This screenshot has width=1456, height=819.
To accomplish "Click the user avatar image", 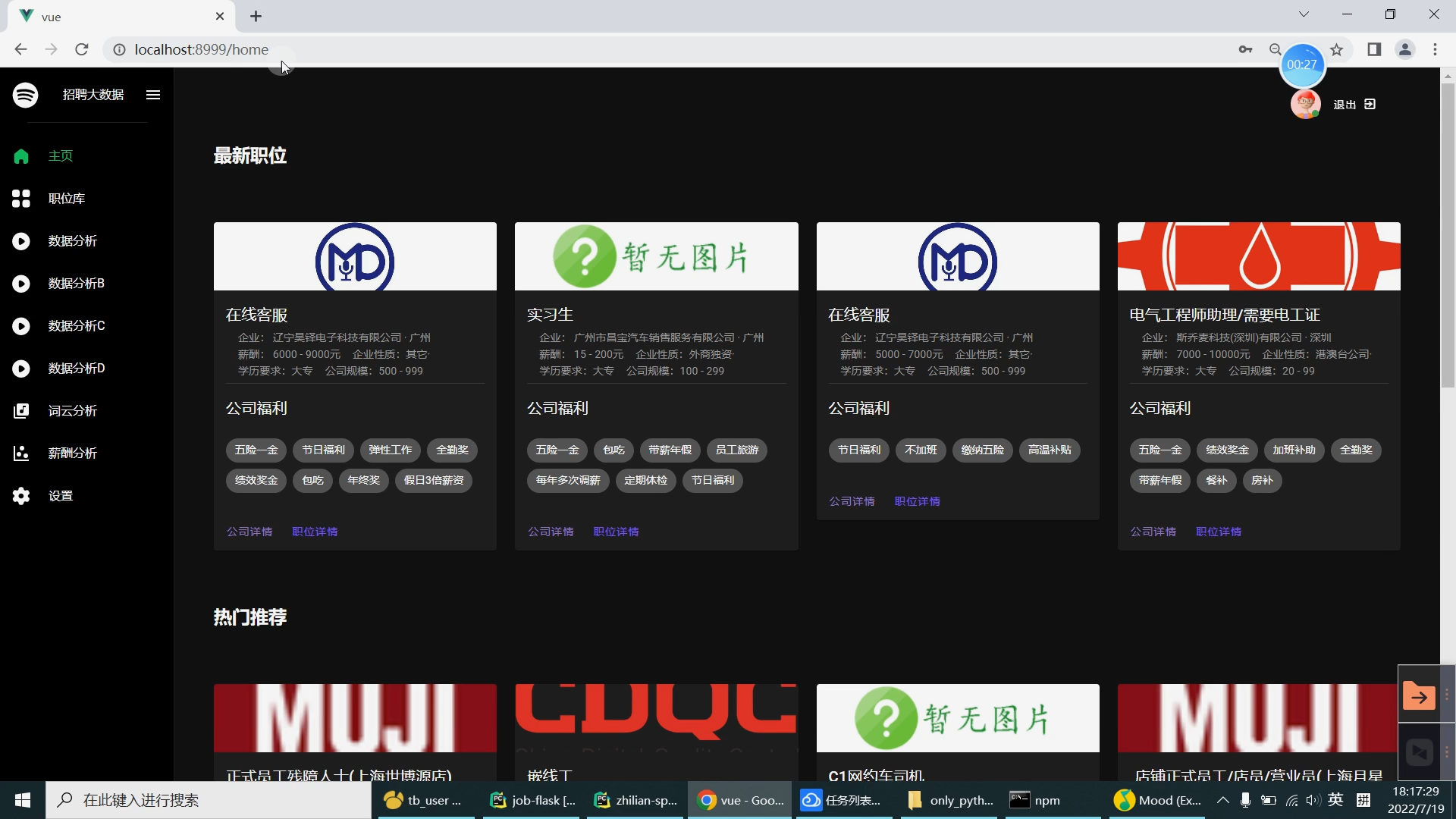I will 1306,104.
